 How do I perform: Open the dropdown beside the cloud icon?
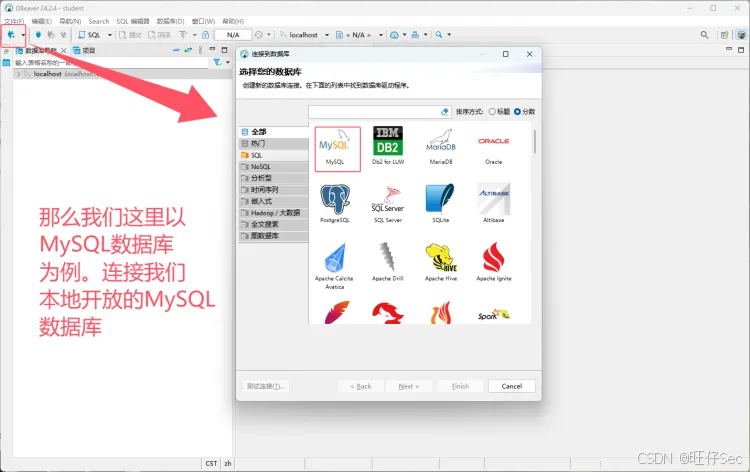pyautogui.click(x=404, y=35)
